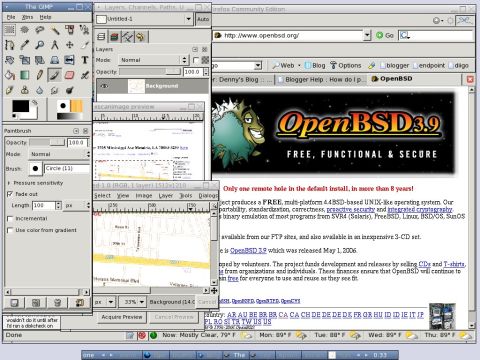
Task: Enable Use color from gradient checkbox
Action: pyautogui.click(x=10, y=230)
